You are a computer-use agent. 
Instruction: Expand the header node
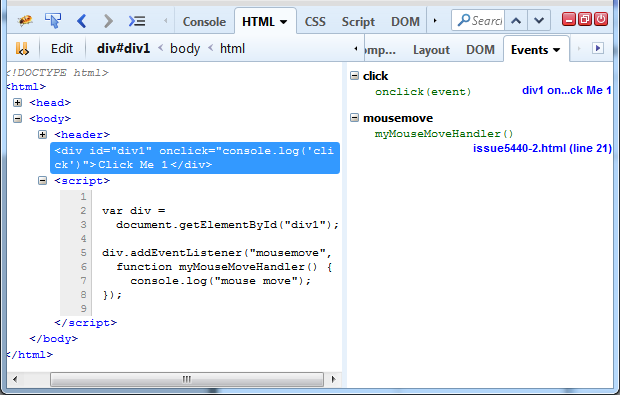(42, 135)
